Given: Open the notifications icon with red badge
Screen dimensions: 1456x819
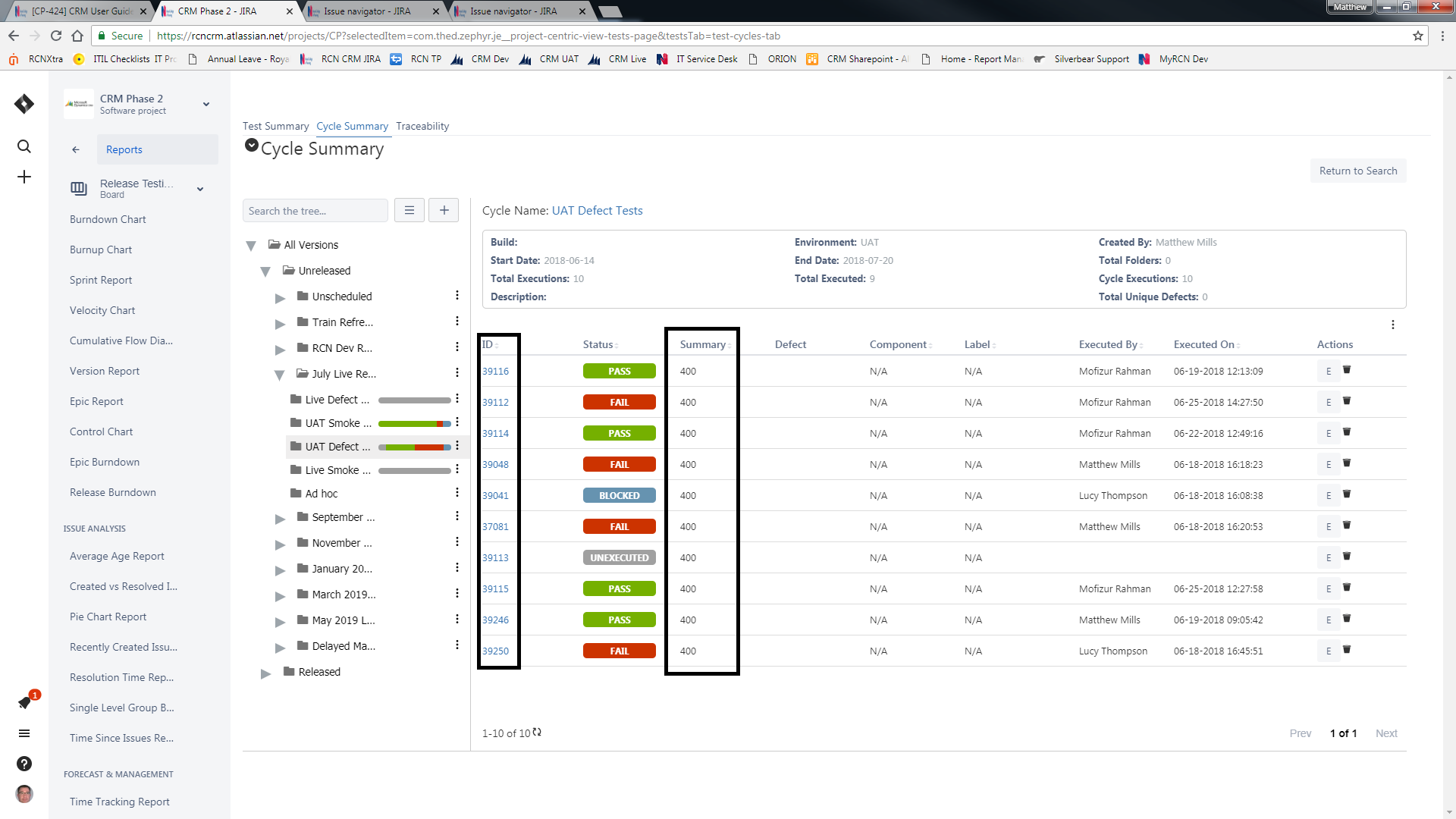Looking at the screenshot, I should [x=25, y=702].
